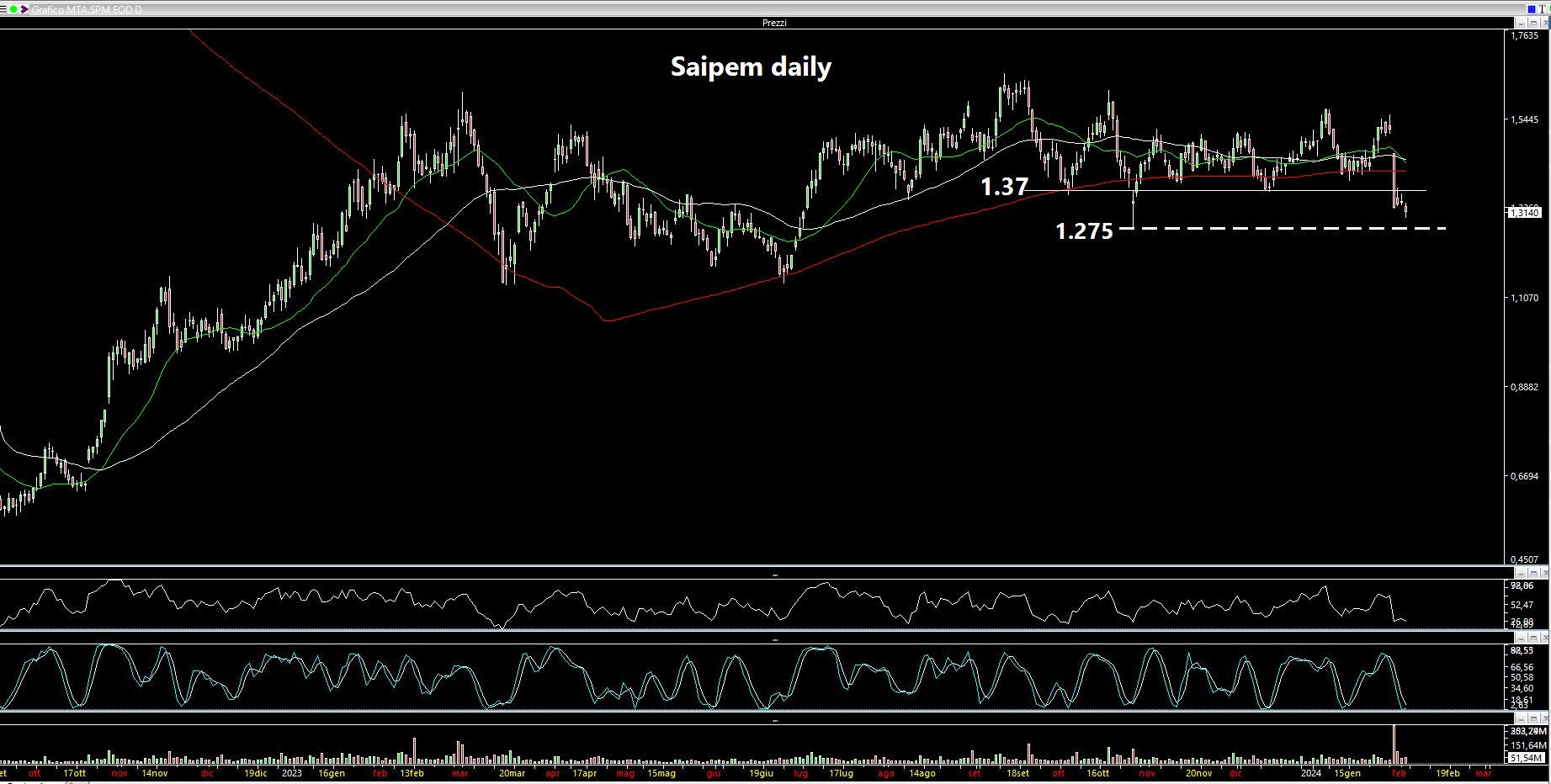1551x784 pixels.
Task: Click the 16ott date on the time axis
Action: pos(1097,773)
